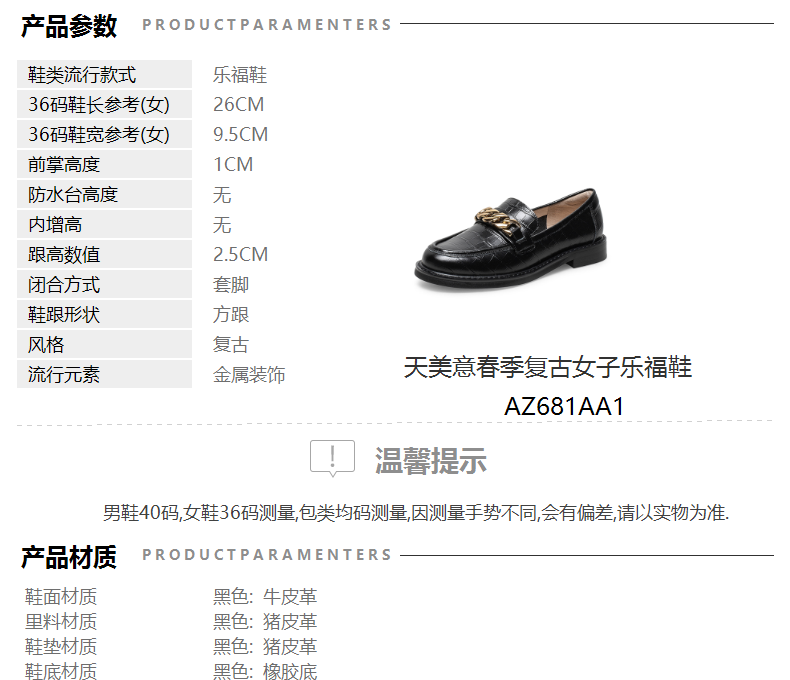
Task: Click the 9.5CM shoe width value
Action: pos(240,134)
